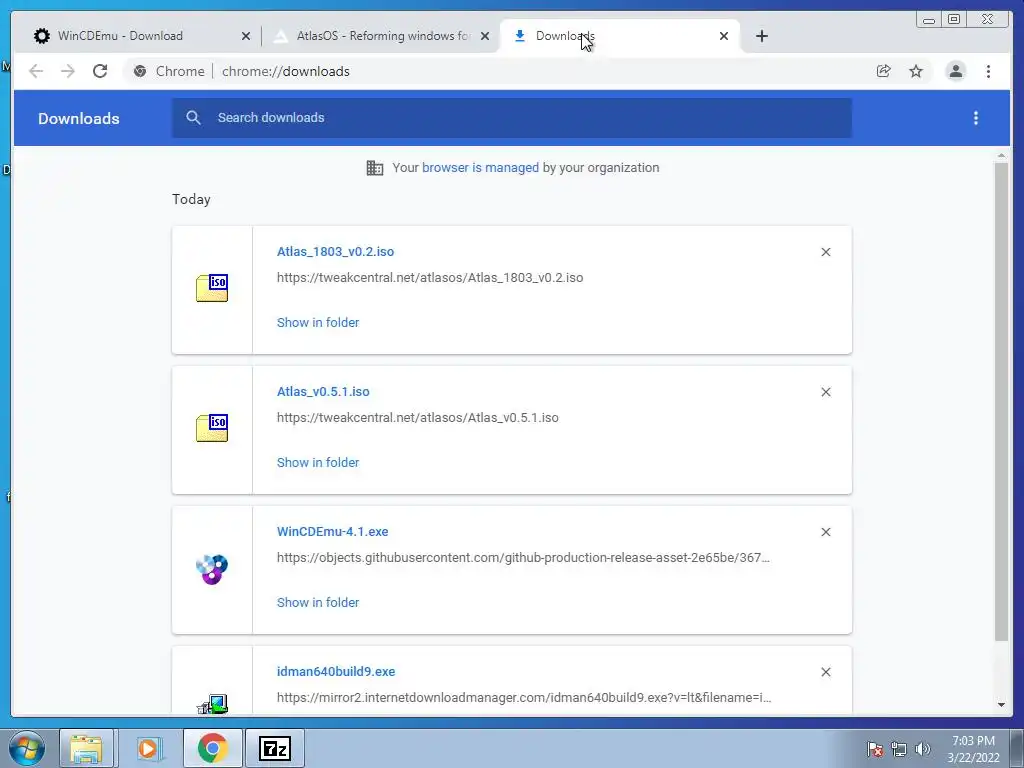Click the scrollbar up arrow
This screenshot has height=768, width=1024.
[x=1001, y=155]
